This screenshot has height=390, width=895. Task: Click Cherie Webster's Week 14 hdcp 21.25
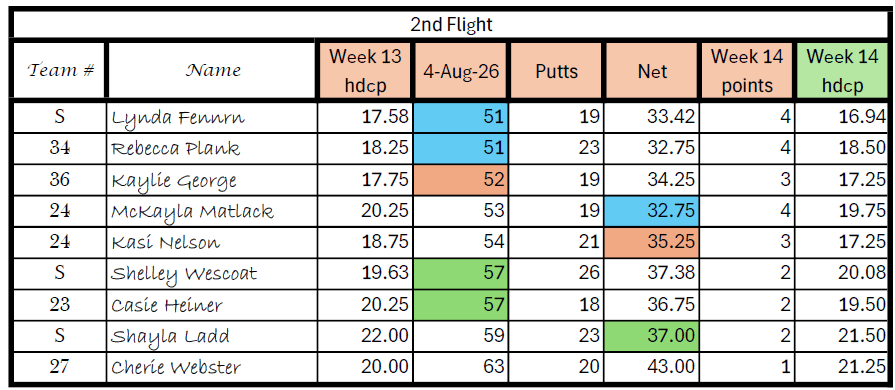tap(842, 367)
